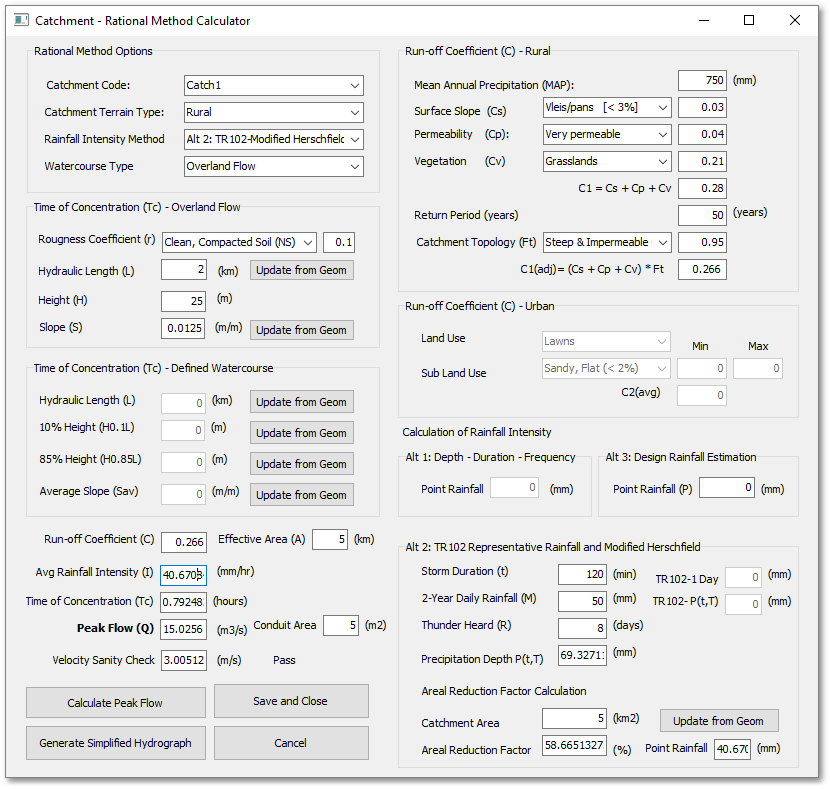Click Generate Simplified Hydrograph button
The image size is (830, 789).
116,743
